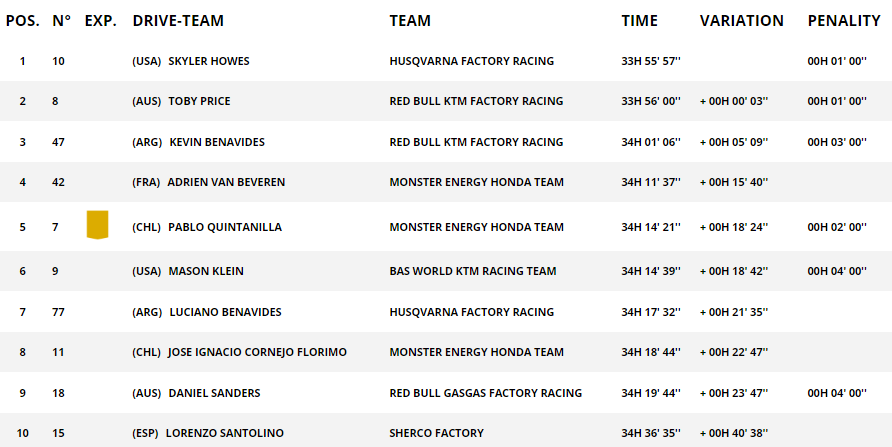Select Daniel Sanders' name
This screenshot has width=892, height=447.
(x=214, y=394)
